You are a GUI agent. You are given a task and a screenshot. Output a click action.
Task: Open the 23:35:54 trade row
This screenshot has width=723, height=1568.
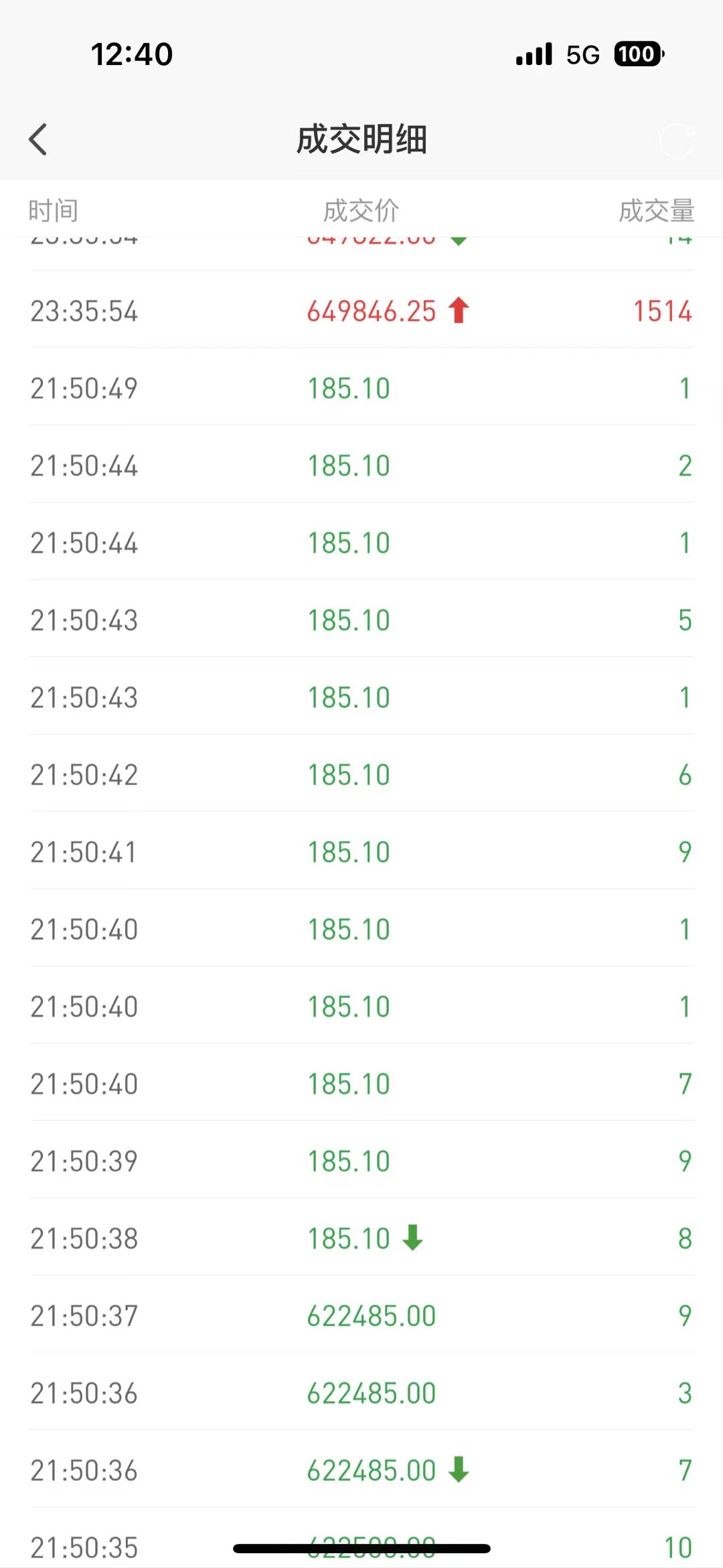pos(361,309)
